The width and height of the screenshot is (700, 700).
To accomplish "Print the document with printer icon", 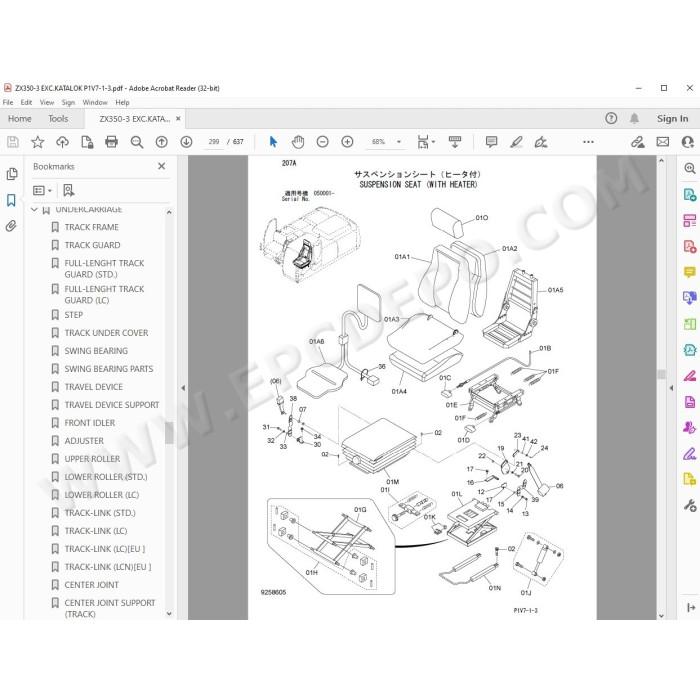I will (x=112, y=142).
